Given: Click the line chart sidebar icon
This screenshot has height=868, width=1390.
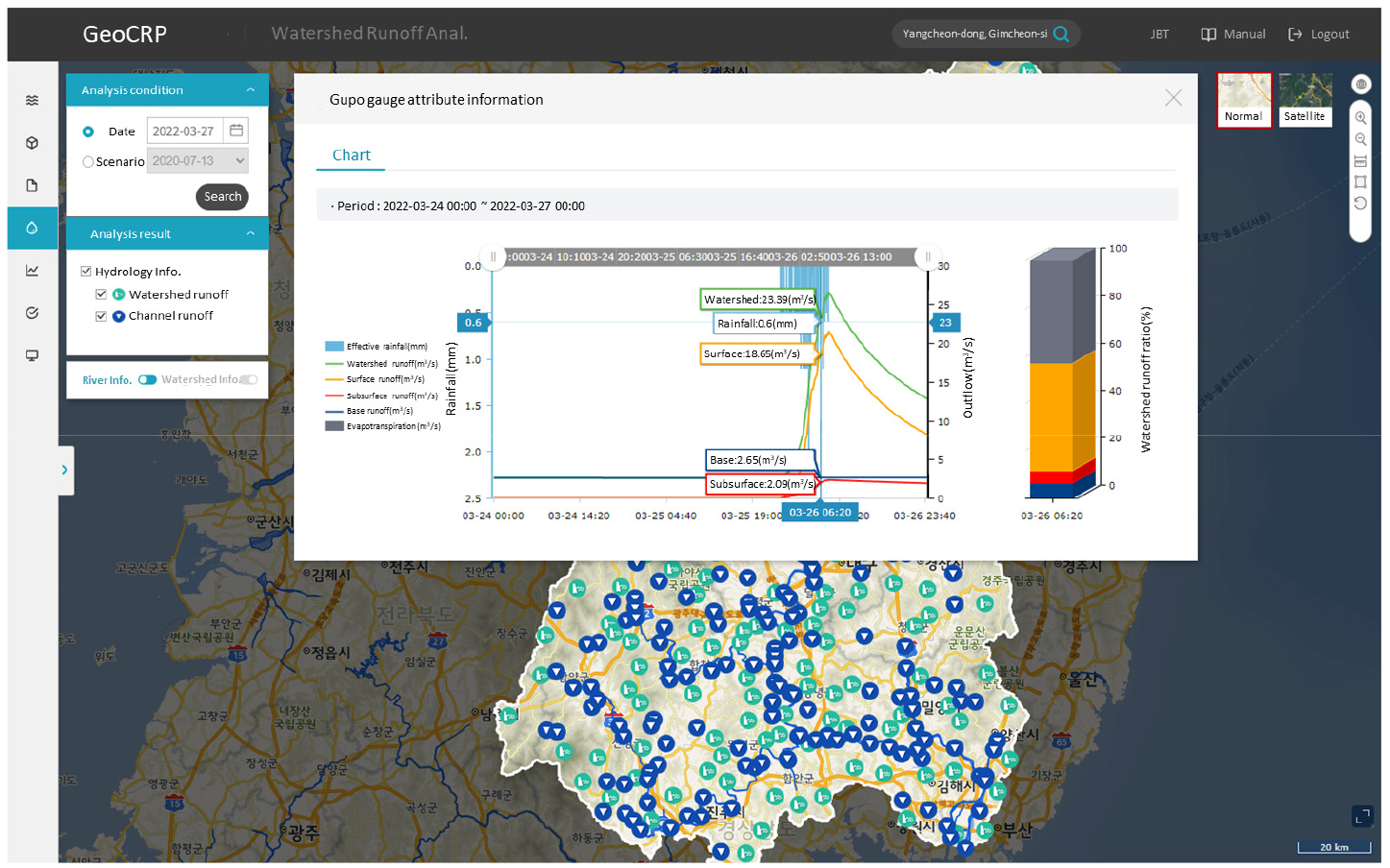Looking at the screenshot, I should tap(32, 271).
